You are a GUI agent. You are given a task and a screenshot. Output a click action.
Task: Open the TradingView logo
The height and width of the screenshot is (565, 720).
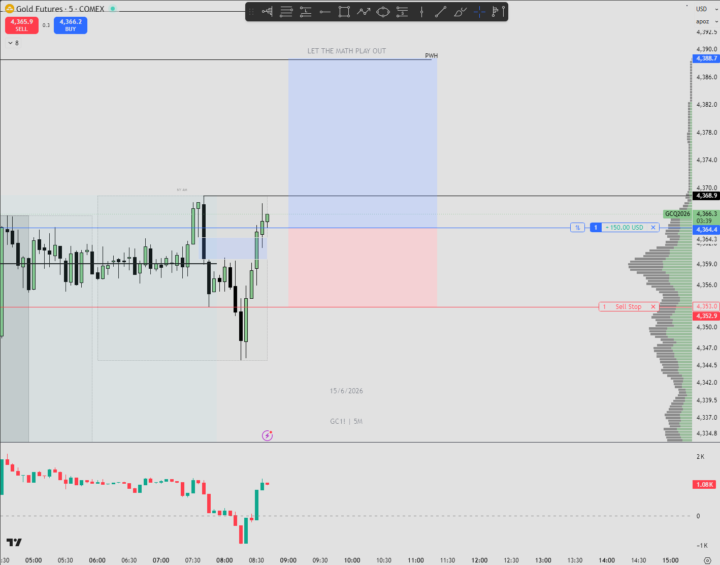[x=14, y=542]
